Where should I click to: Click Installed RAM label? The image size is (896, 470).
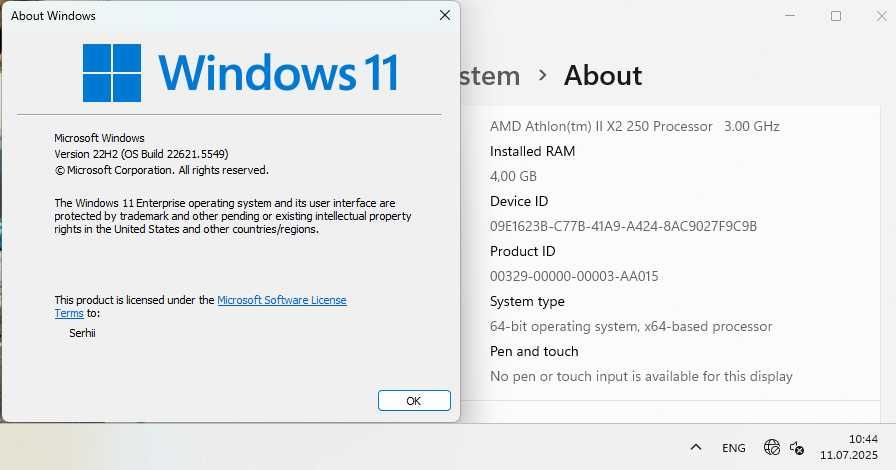(532, 151)
